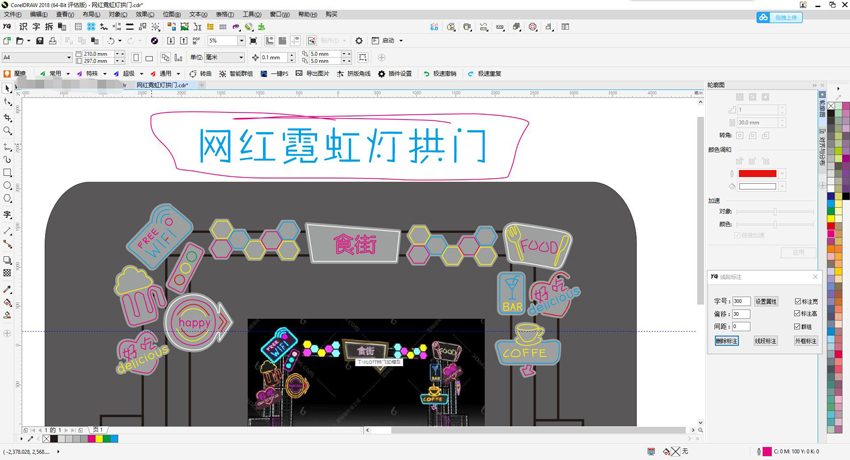Toggle the 标注宽 checkbox
The width and height of the screenshot is (850, 460).
[x=797, y=301]
